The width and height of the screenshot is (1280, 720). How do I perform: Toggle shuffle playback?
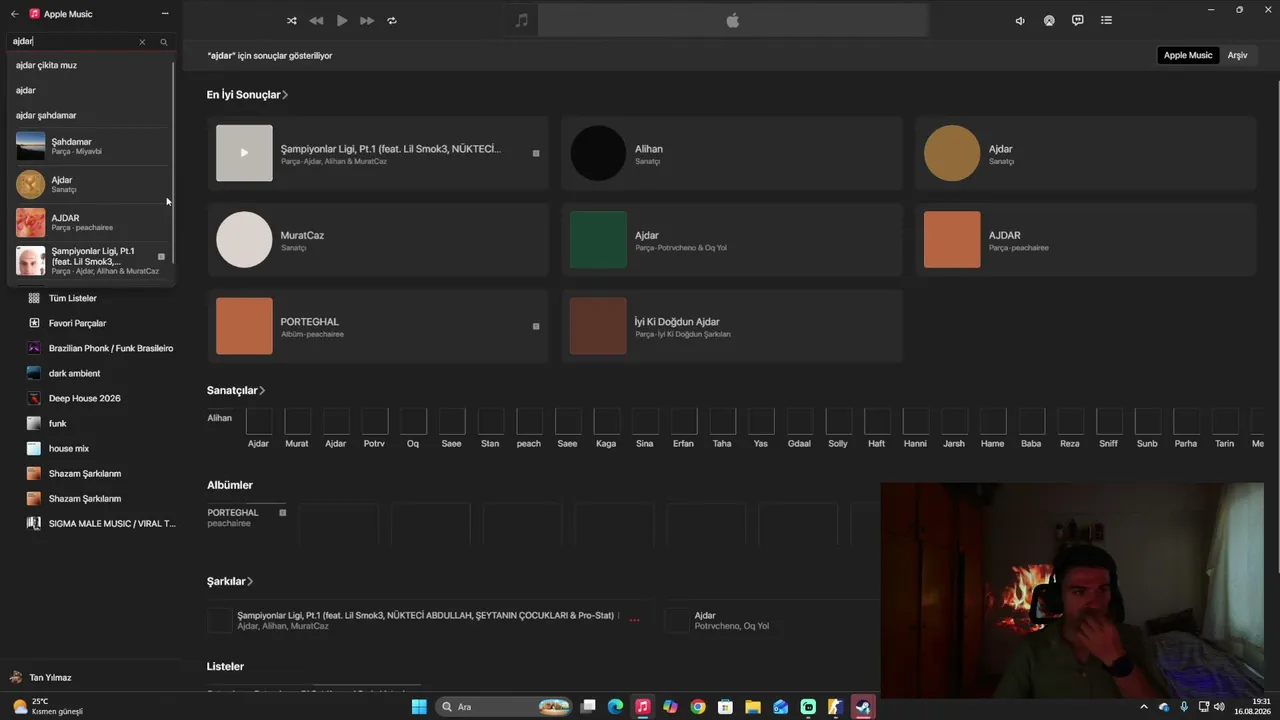[x=291, y=20]
